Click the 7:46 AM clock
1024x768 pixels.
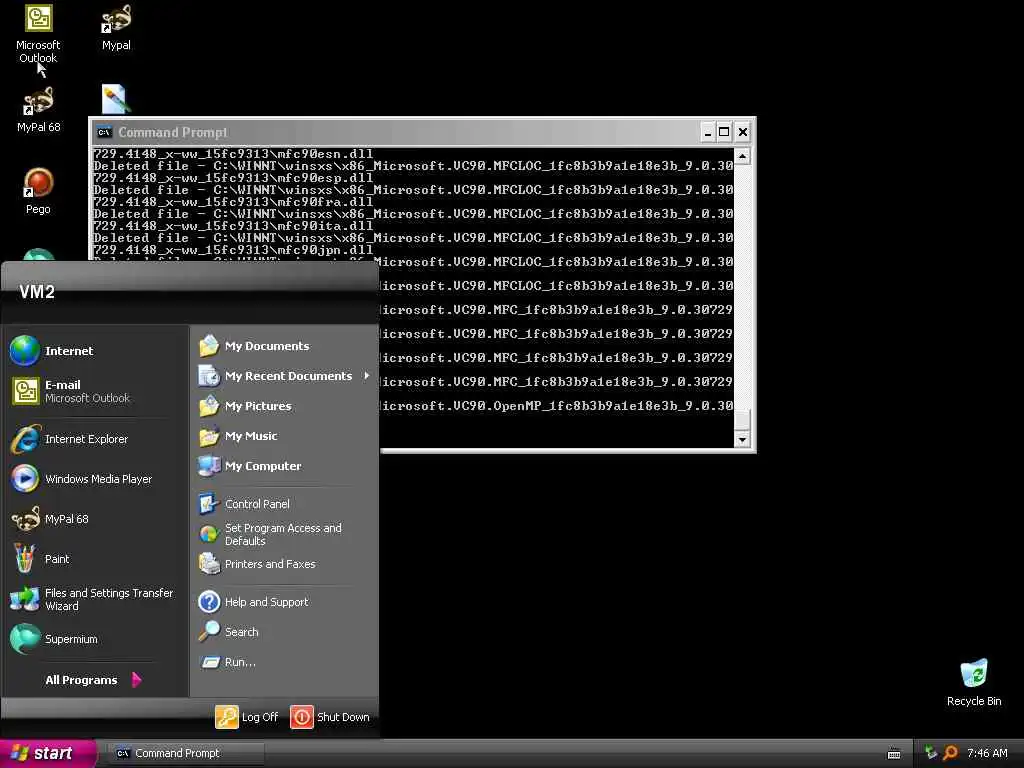tap(987, 753)
